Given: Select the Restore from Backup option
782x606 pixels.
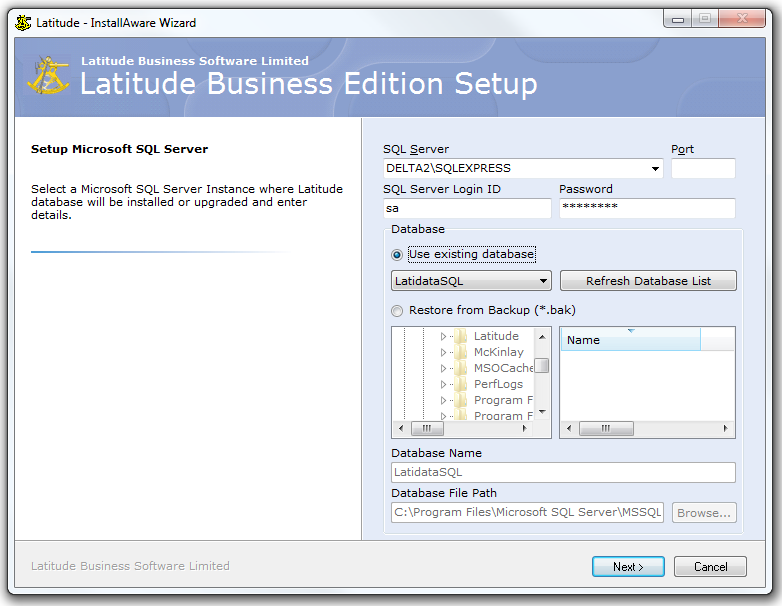Looking at the screenshot, I should 398,311.
